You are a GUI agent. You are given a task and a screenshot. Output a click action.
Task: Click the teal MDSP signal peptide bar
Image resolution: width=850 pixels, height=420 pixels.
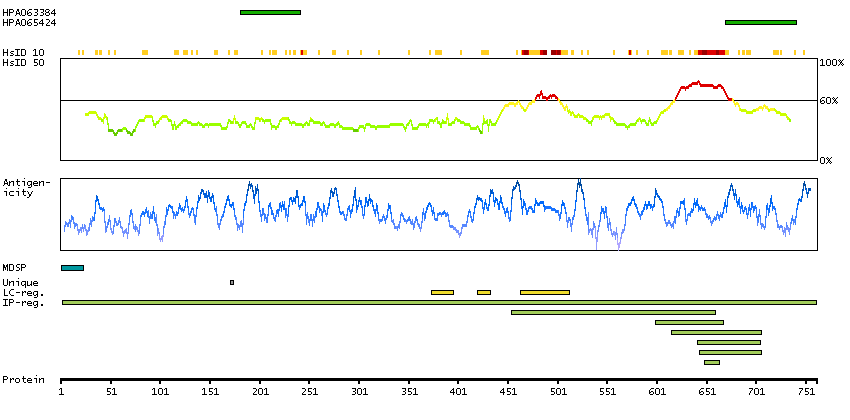[72, 268]
